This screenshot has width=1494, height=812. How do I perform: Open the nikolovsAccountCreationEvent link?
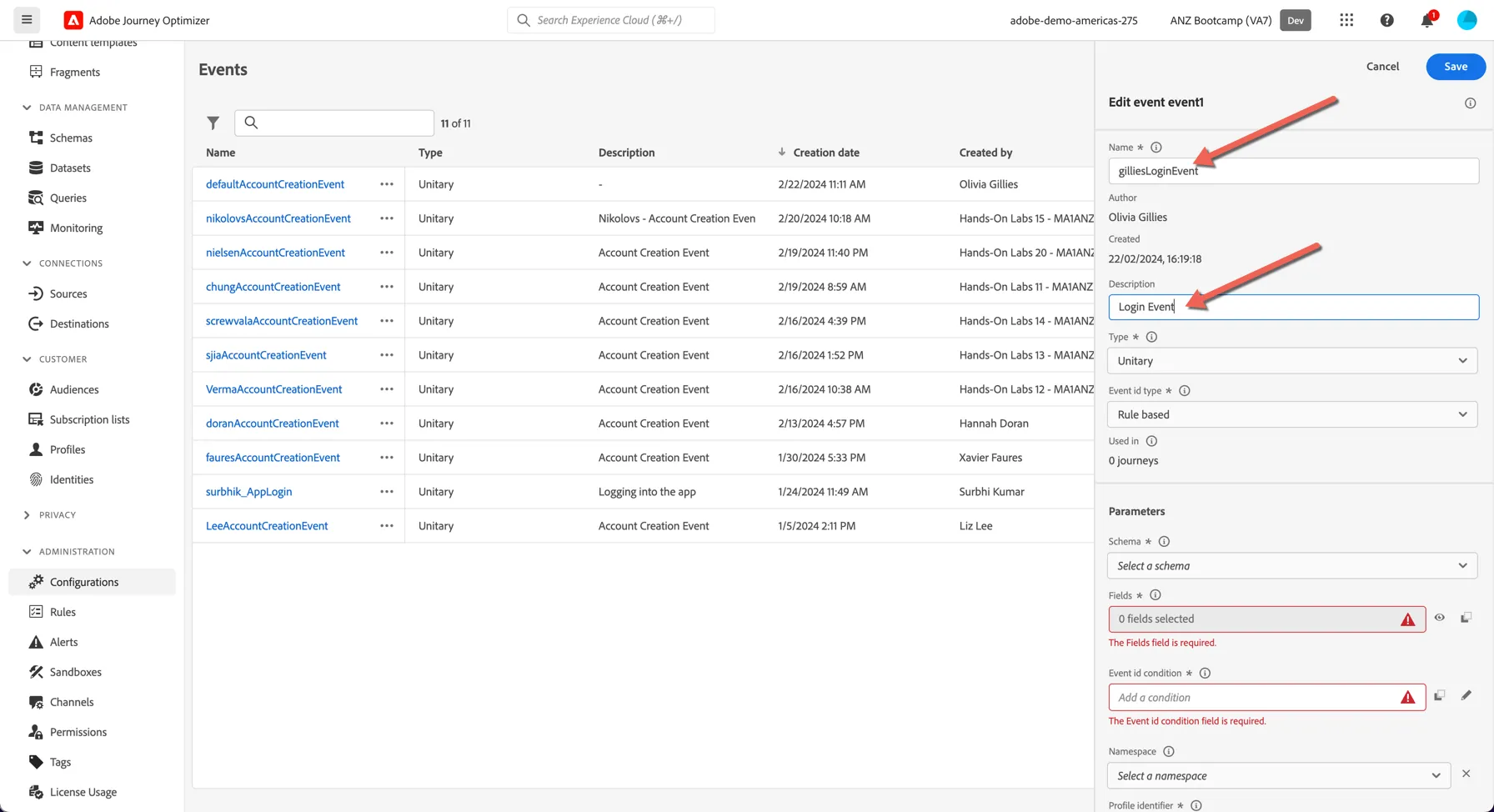point(278,218)
